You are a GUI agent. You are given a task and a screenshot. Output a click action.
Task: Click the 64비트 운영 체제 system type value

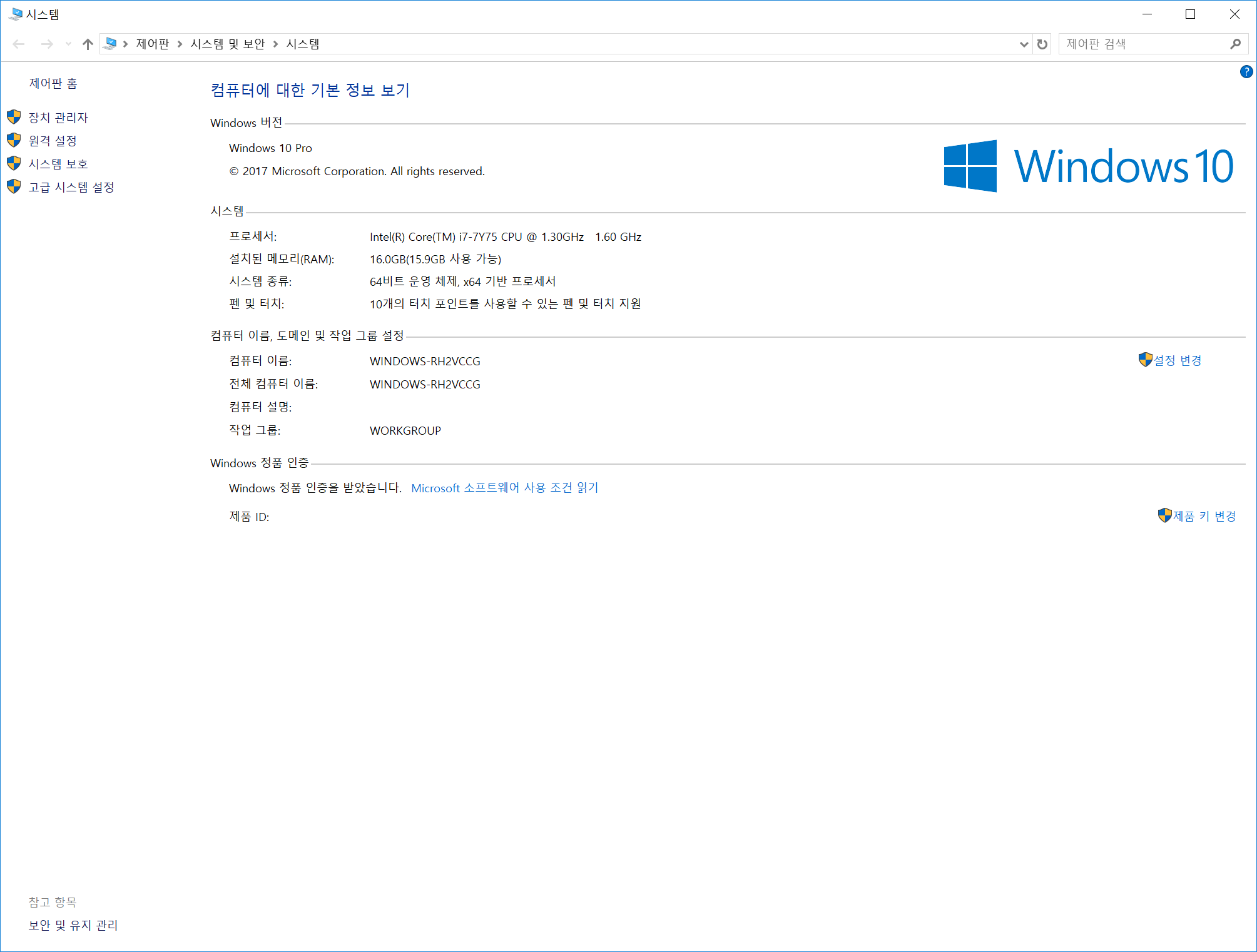point(463,281)
